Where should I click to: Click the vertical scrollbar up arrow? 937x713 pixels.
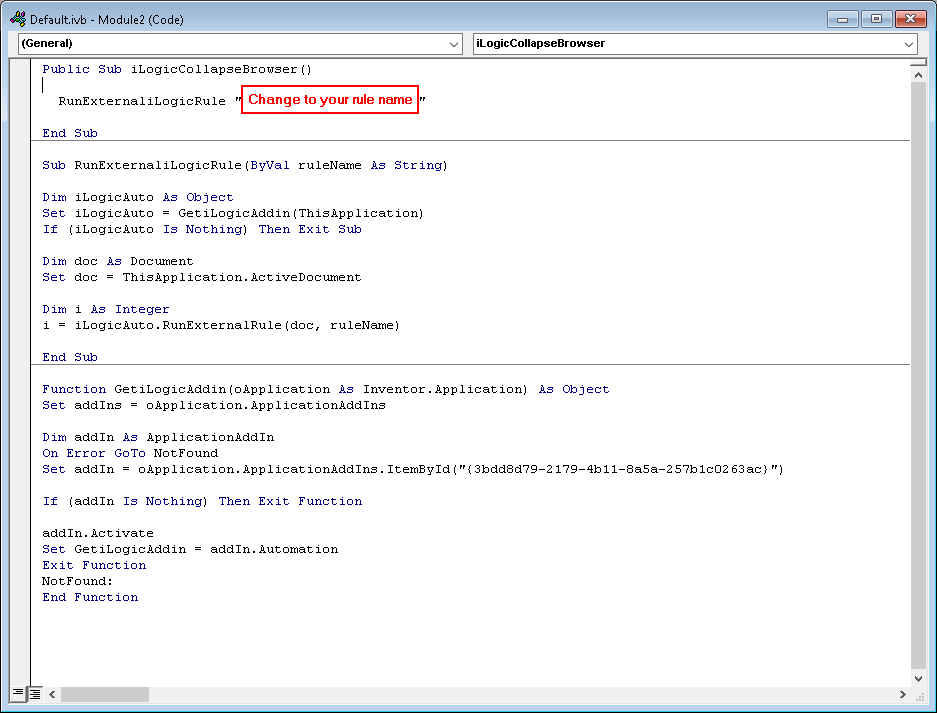point(918,73)
